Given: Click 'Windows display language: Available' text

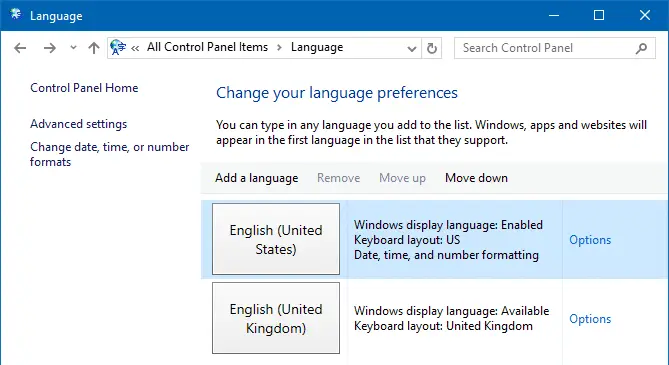Looking at the screenshot, I should pos(451,311).
